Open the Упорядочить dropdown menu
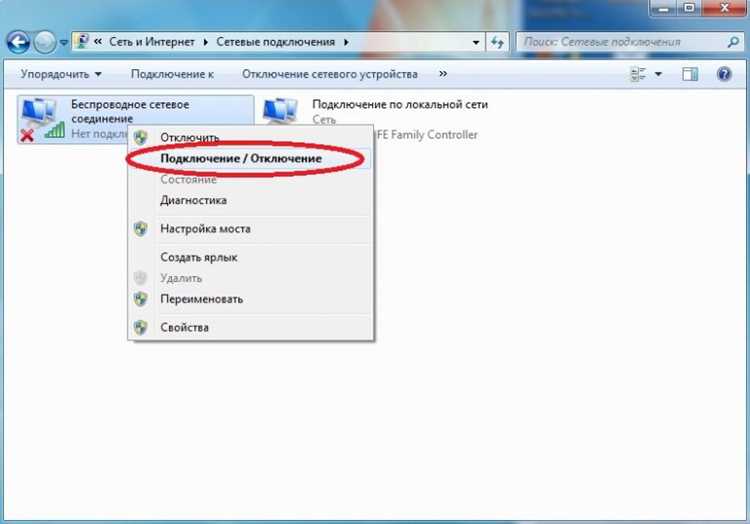This screenshot has width=750, height=524. pyautogui.click(x=61, y=74)
